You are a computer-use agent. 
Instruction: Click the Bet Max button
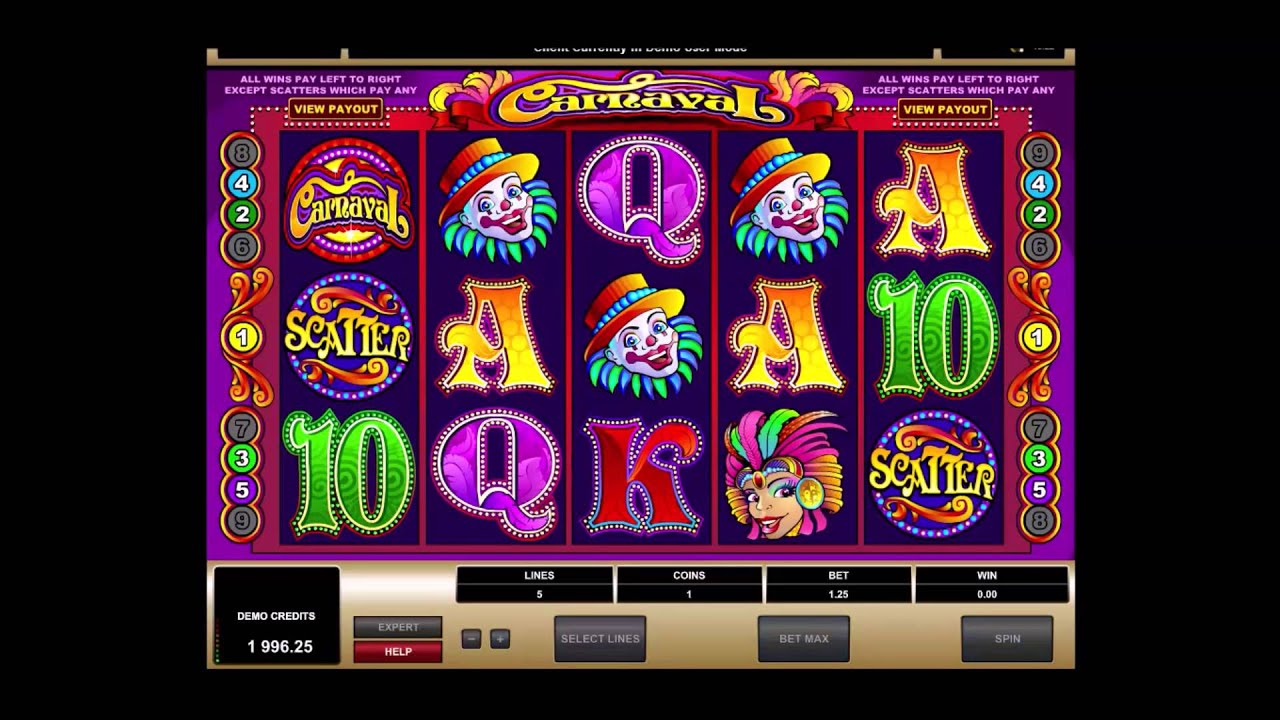pos(804,639)
